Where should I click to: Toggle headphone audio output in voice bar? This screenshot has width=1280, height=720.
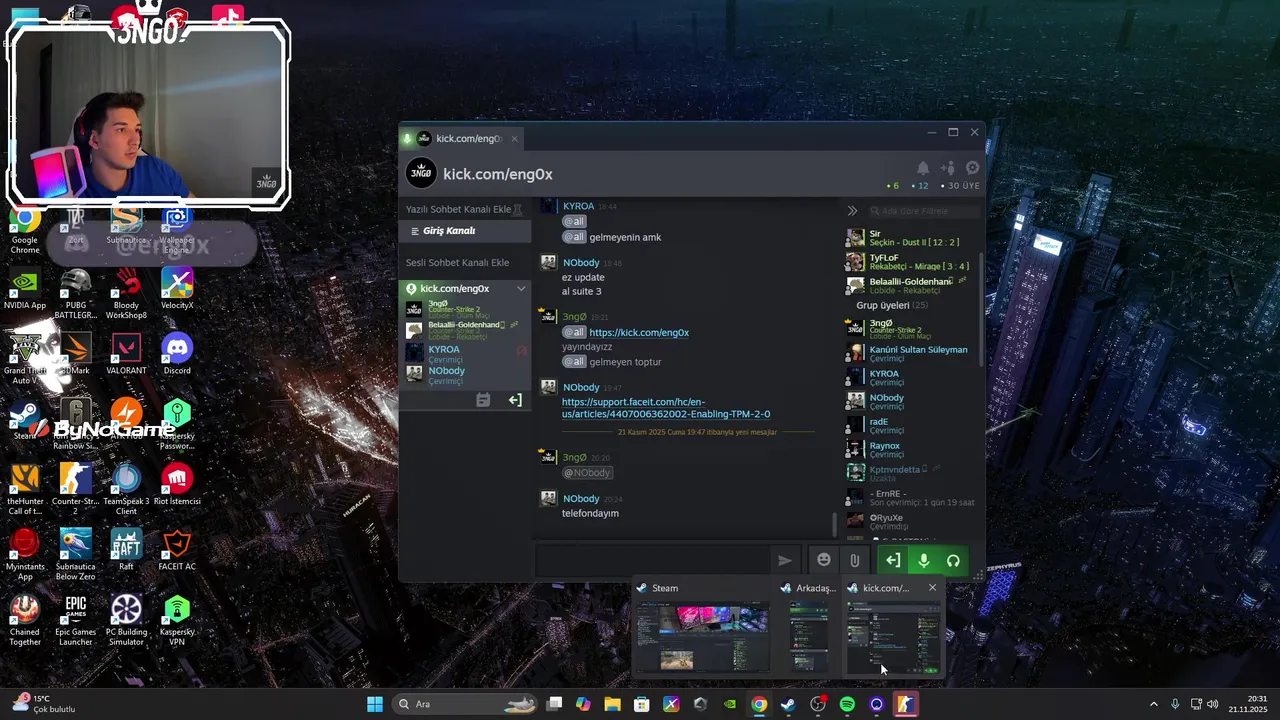click(x=953, y=561)
